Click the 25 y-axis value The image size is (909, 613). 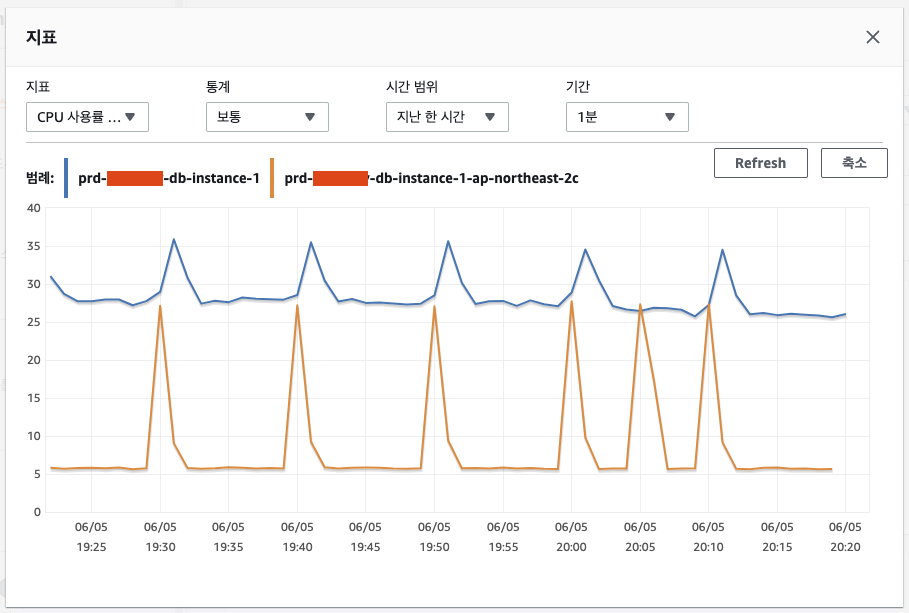pyautogui.click(x=34, y=322)
